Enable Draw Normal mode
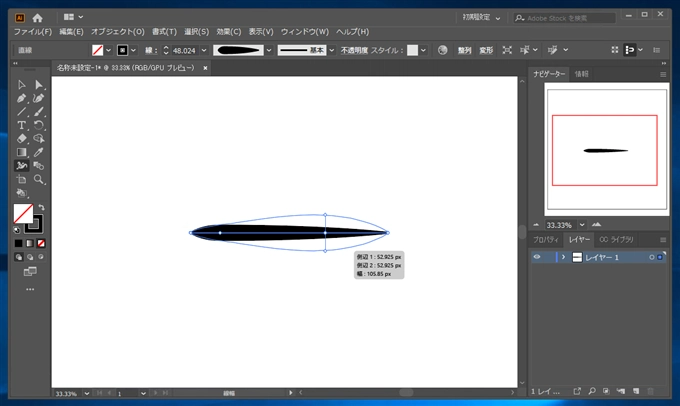Screen dimensions: 680x406 click(x=19, y=257)
